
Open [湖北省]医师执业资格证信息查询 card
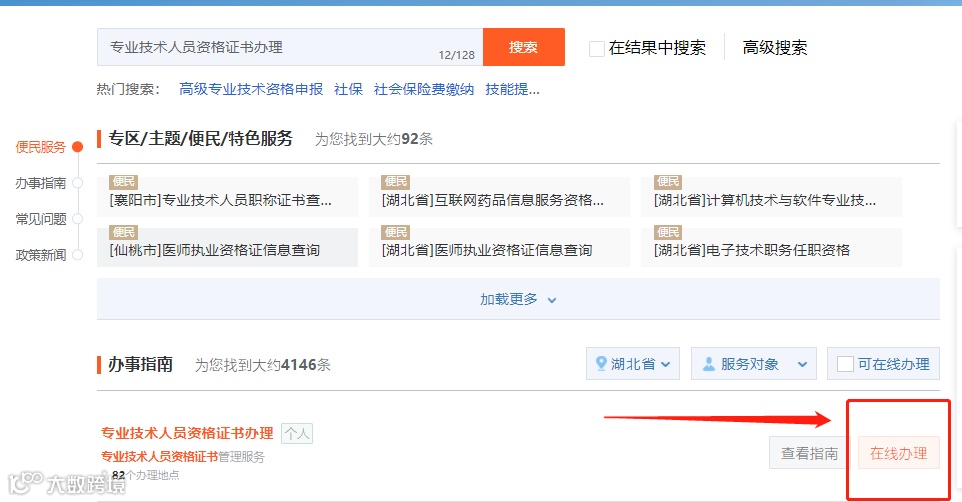499,247
